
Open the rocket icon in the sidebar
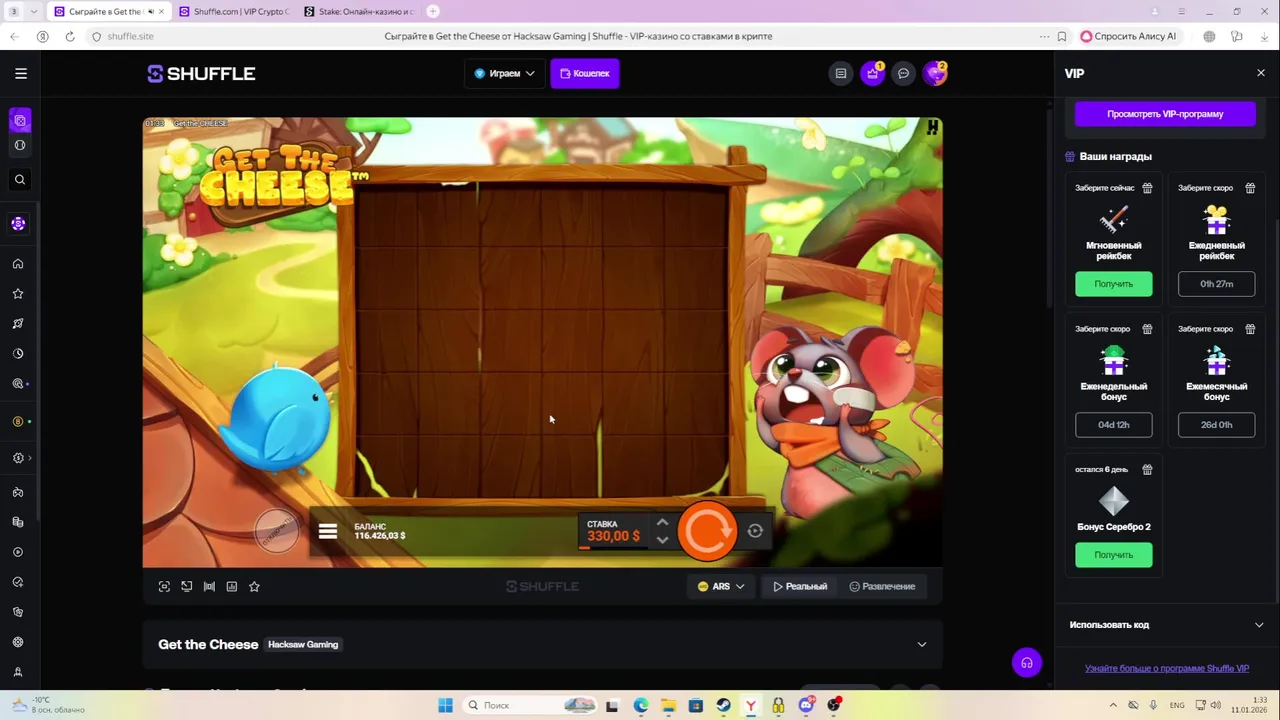pyautogui.click(x=18, y=324)
